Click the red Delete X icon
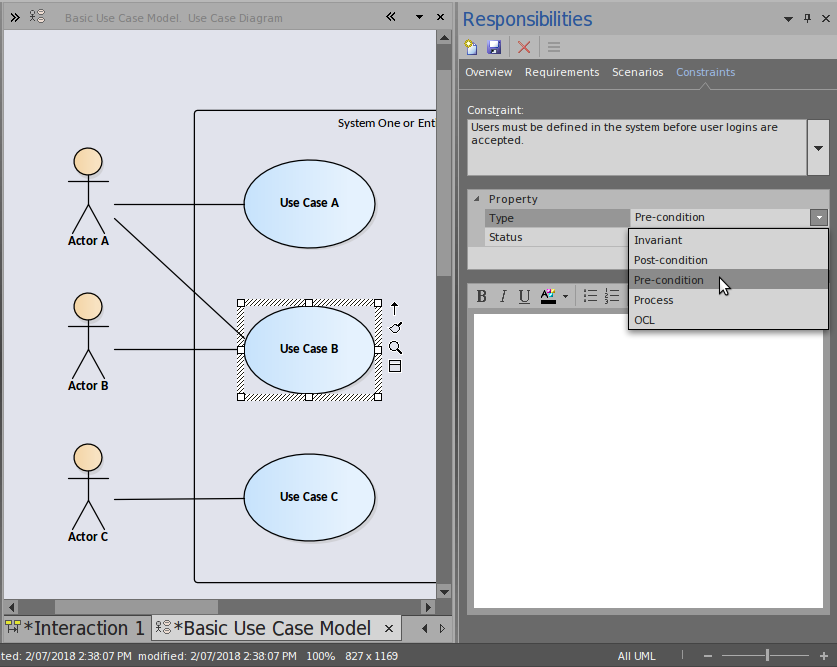This screenshot has height=667, width=837. tap(524, 47)
